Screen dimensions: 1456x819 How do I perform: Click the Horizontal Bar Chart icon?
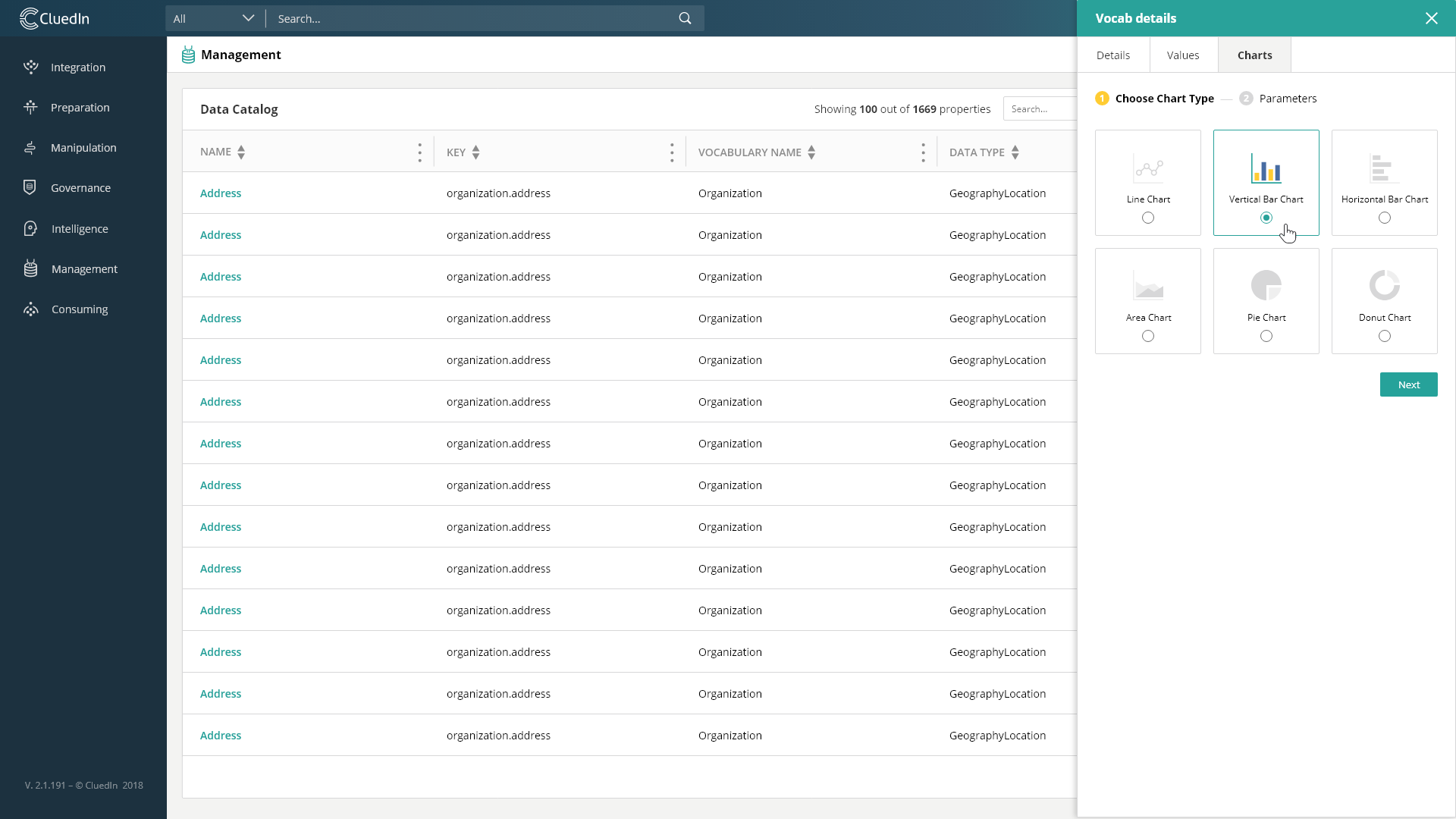tap(1385, 168)
